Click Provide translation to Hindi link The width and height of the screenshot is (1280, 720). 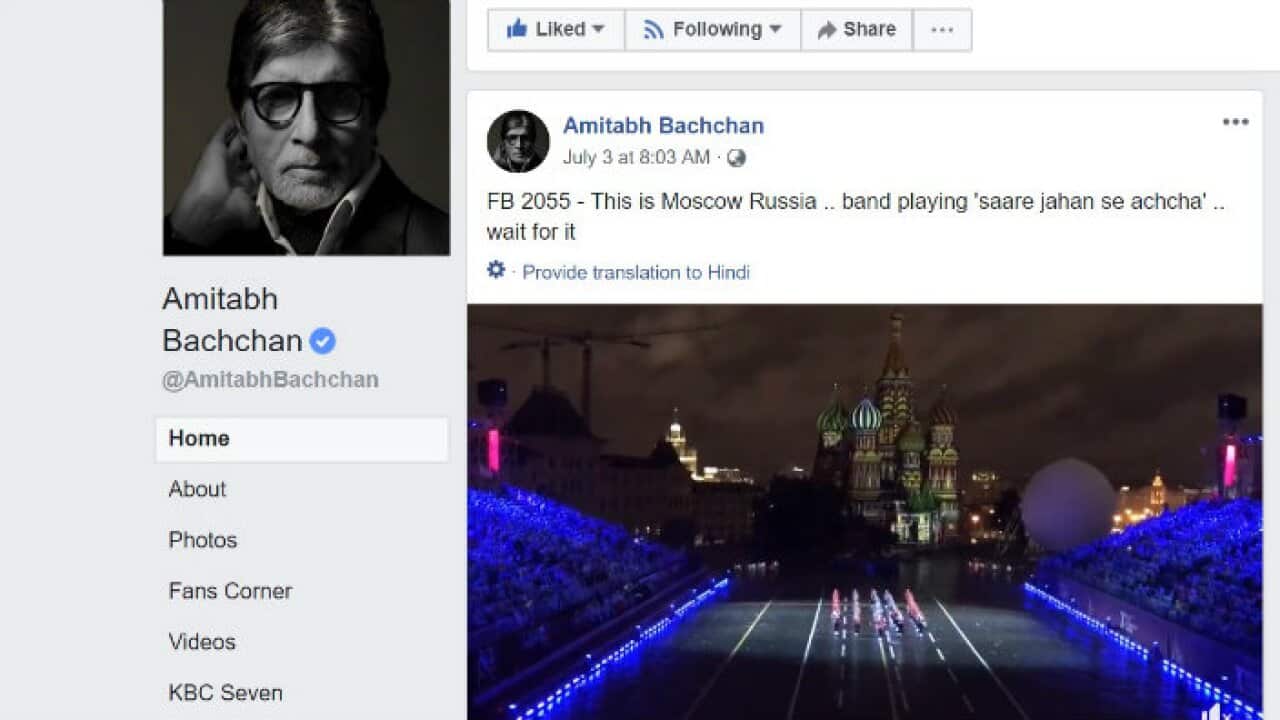click(x=636, y=272)
